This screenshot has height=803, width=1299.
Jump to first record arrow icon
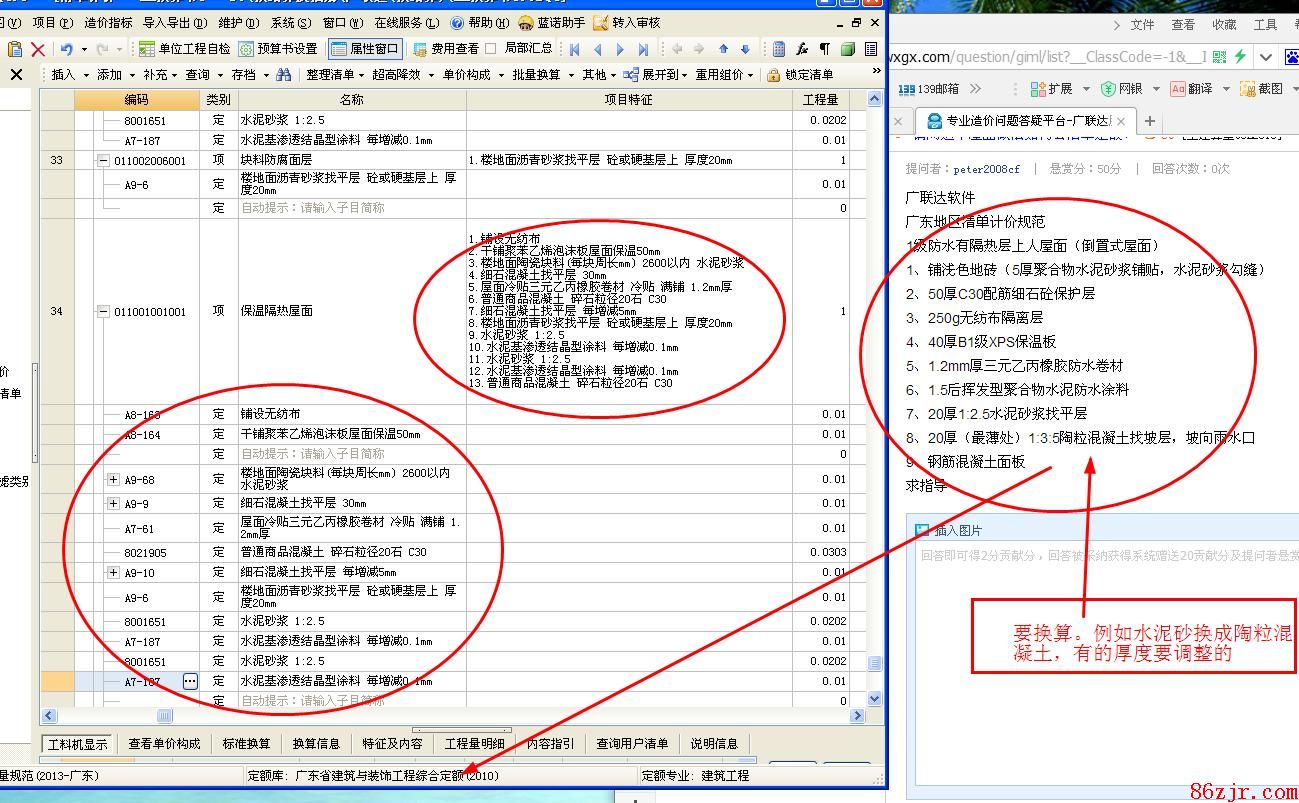point(575,49)
